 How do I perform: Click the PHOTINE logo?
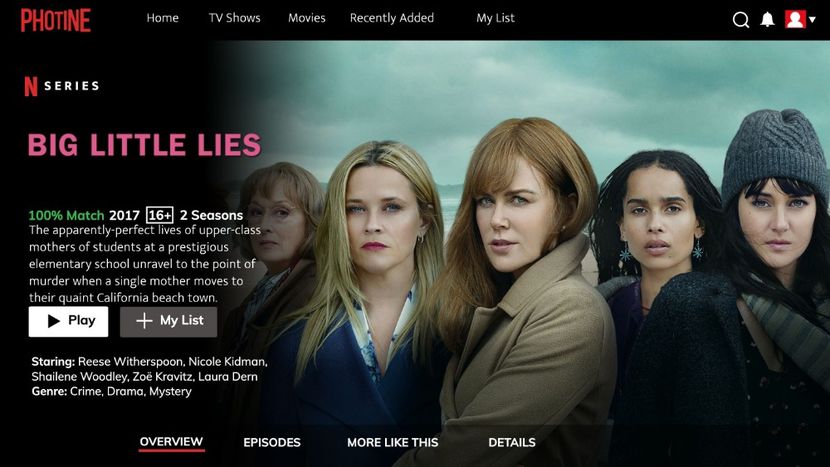point(56,20)
